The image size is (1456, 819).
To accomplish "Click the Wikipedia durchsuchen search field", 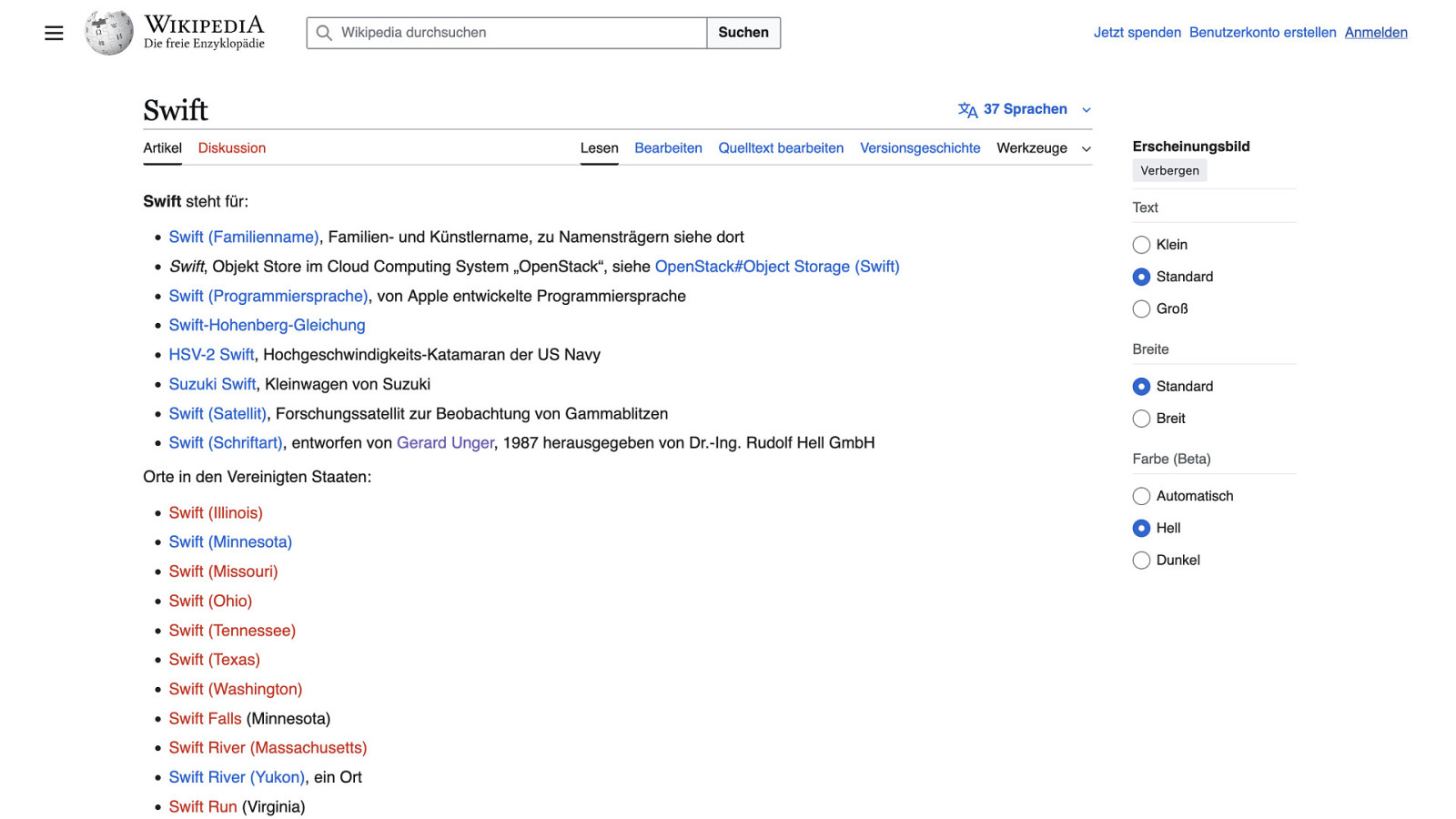I will click(519, 33).
